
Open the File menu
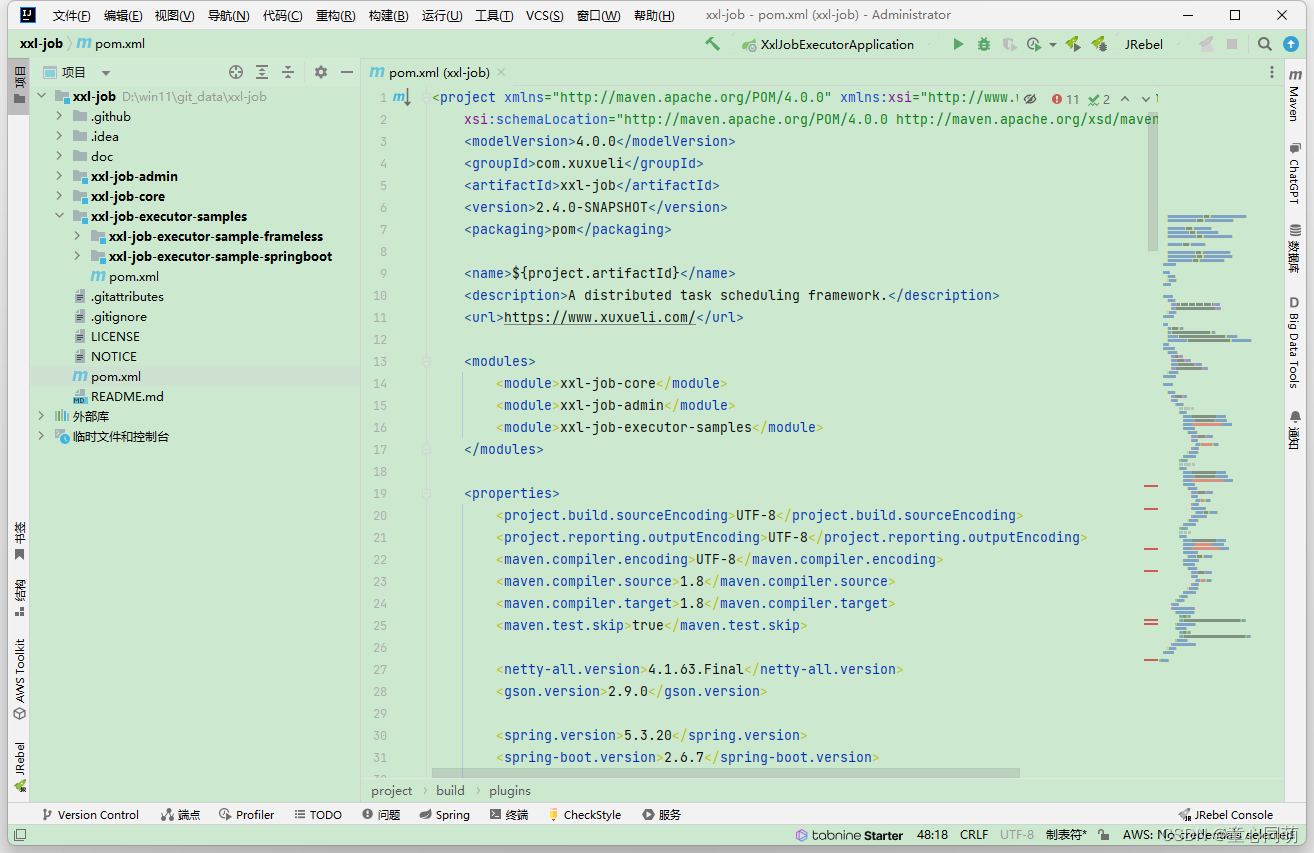71,15
